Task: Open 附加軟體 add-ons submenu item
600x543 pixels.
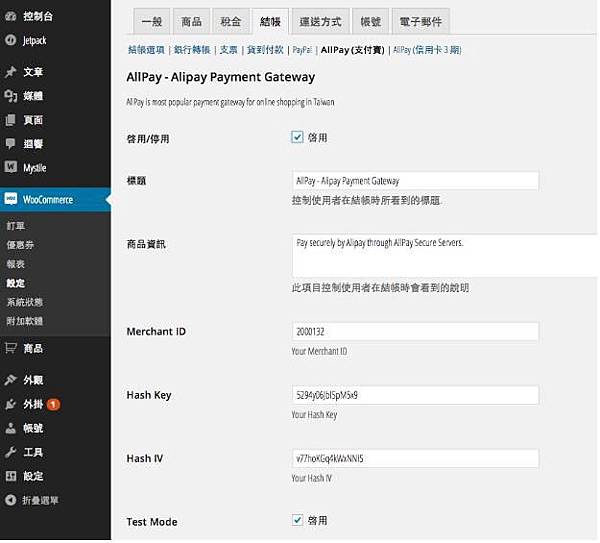Action: click(x=24, y=321)
